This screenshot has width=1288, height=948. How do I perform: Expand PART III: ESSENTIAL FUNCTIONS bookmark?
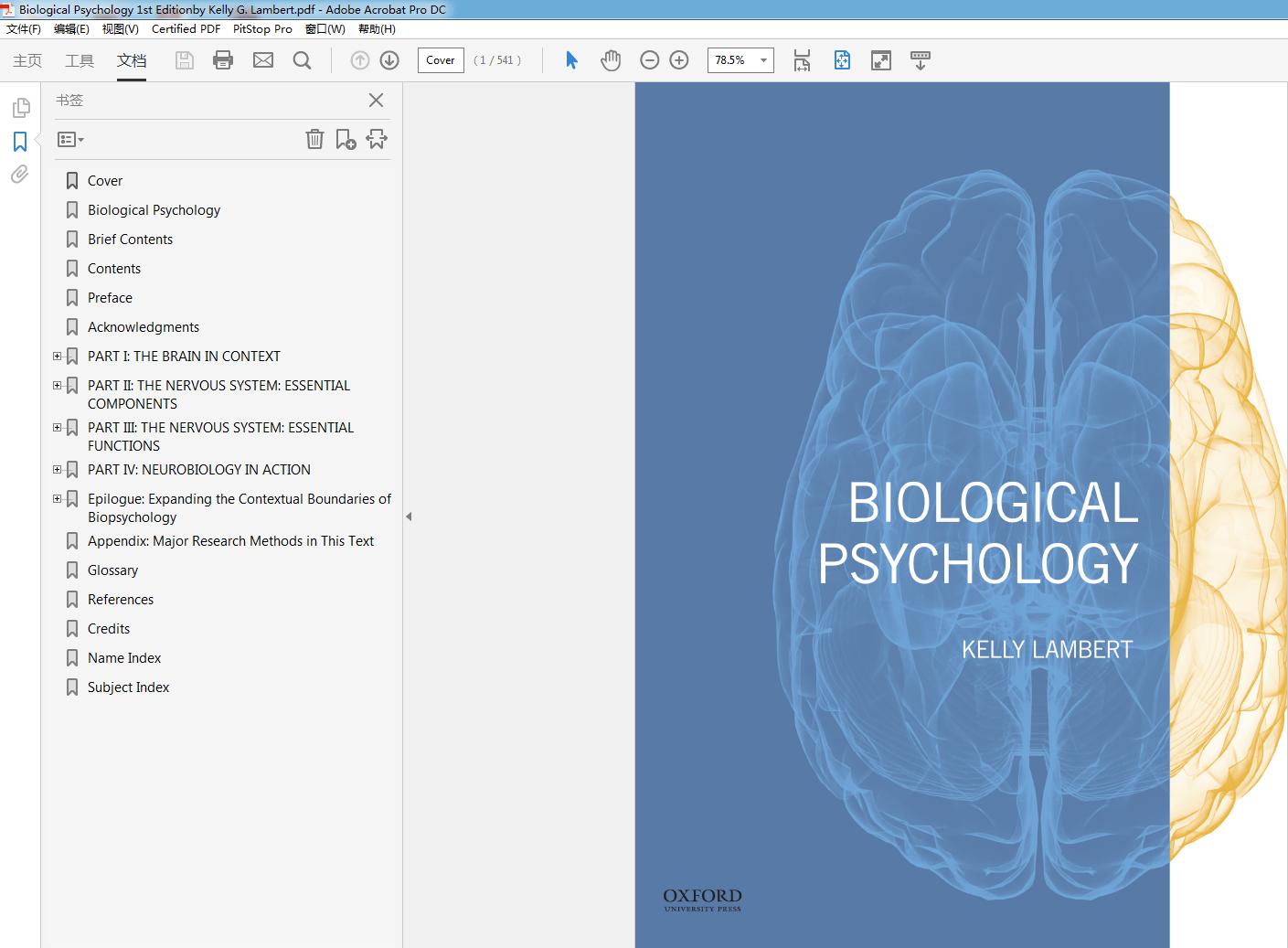coord(58,428)
